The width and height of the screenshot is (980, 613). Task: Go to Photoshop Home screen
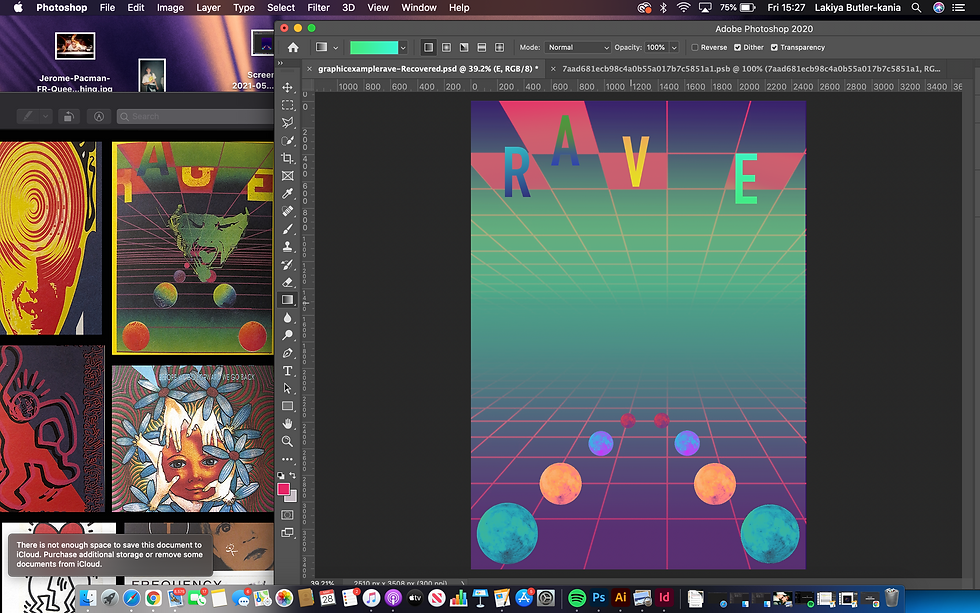[292, 47]
